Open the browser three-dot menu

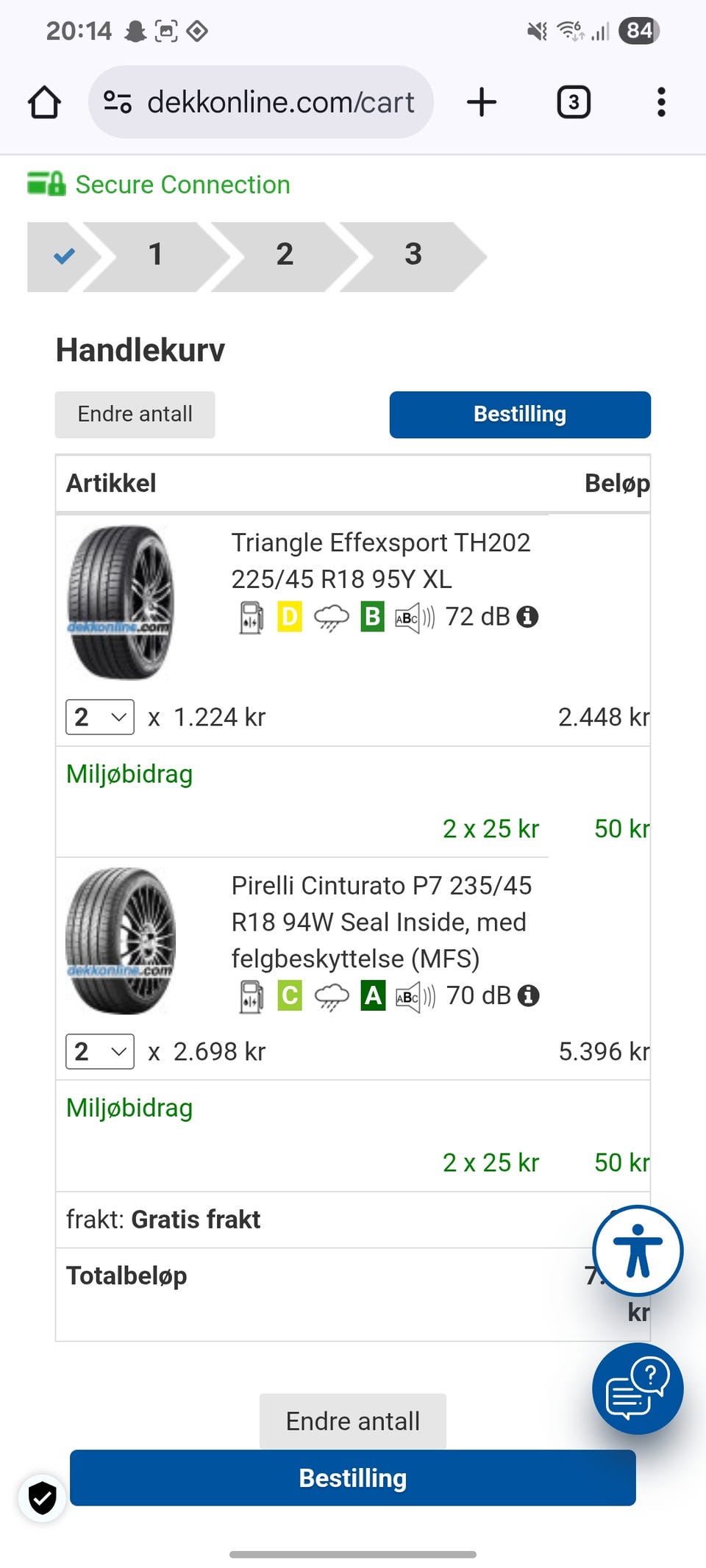tap(661, 102)
